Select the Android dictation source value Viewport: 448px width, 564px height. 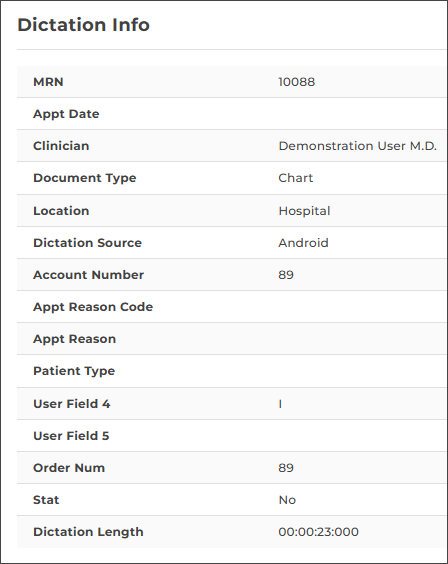pos(303,243)
